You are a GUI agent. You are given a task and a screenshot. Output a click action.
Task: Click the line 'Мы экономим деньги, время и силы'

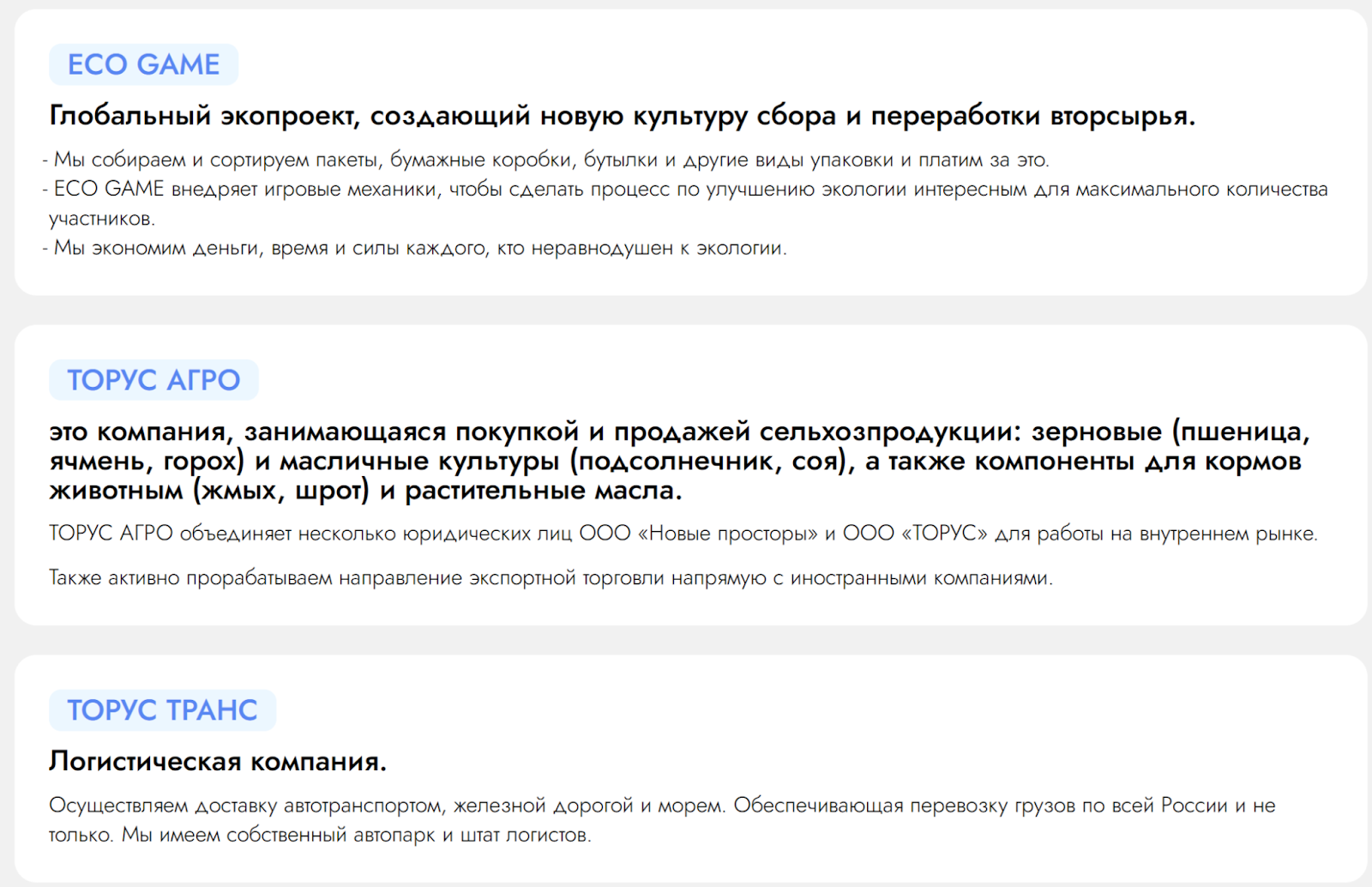point(414,248)
